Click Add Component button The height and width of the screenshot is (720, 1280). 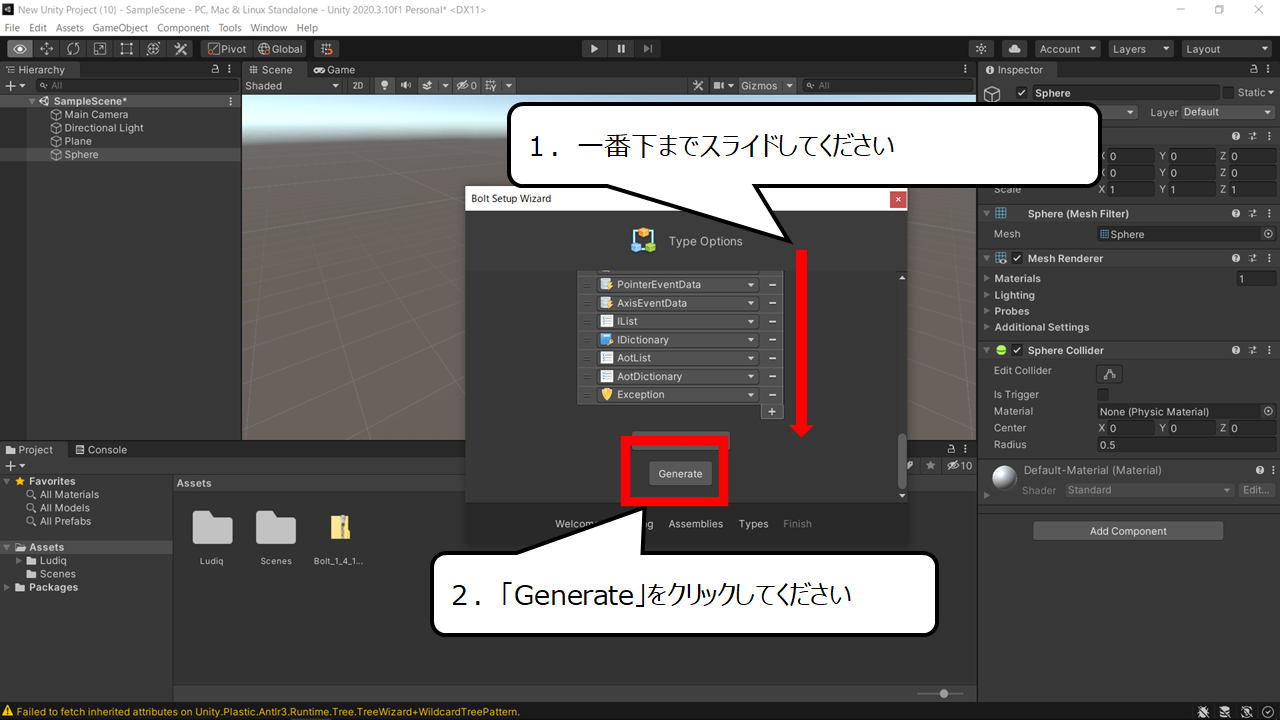pyautogui.click(x=1128, y=531)
